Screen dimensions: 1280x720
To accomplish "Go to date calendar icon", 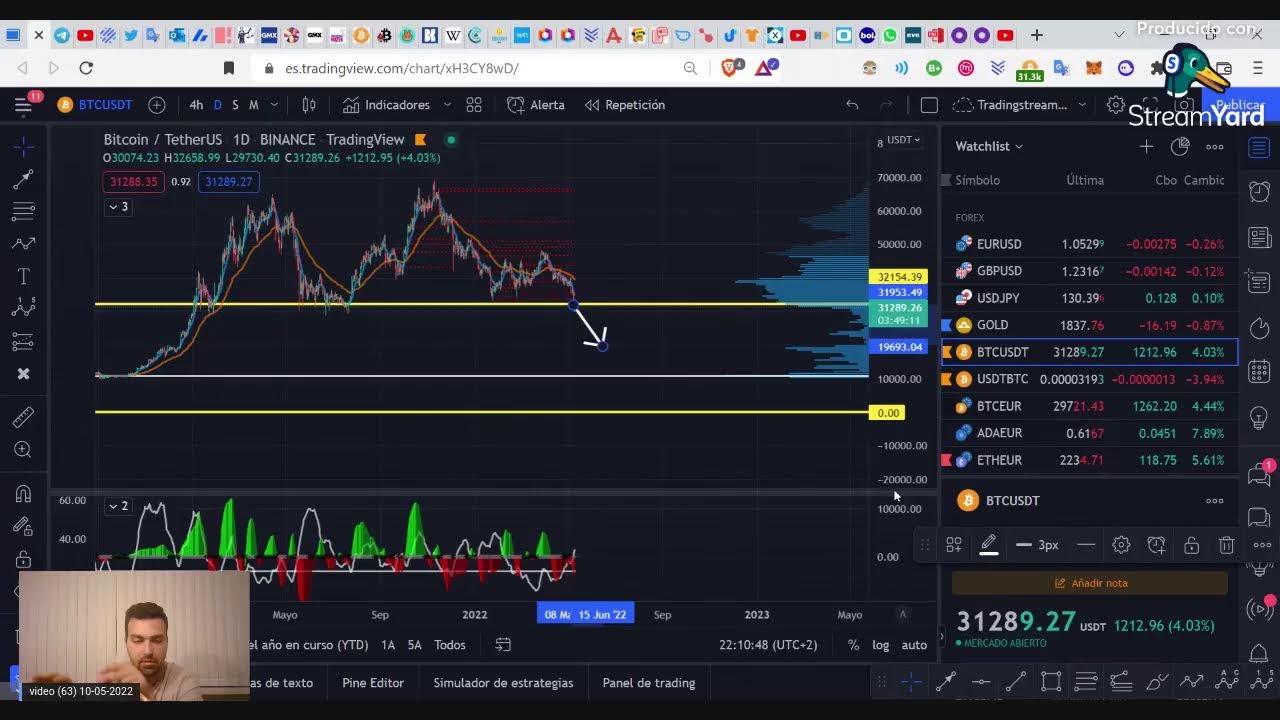I will point(503,645).
